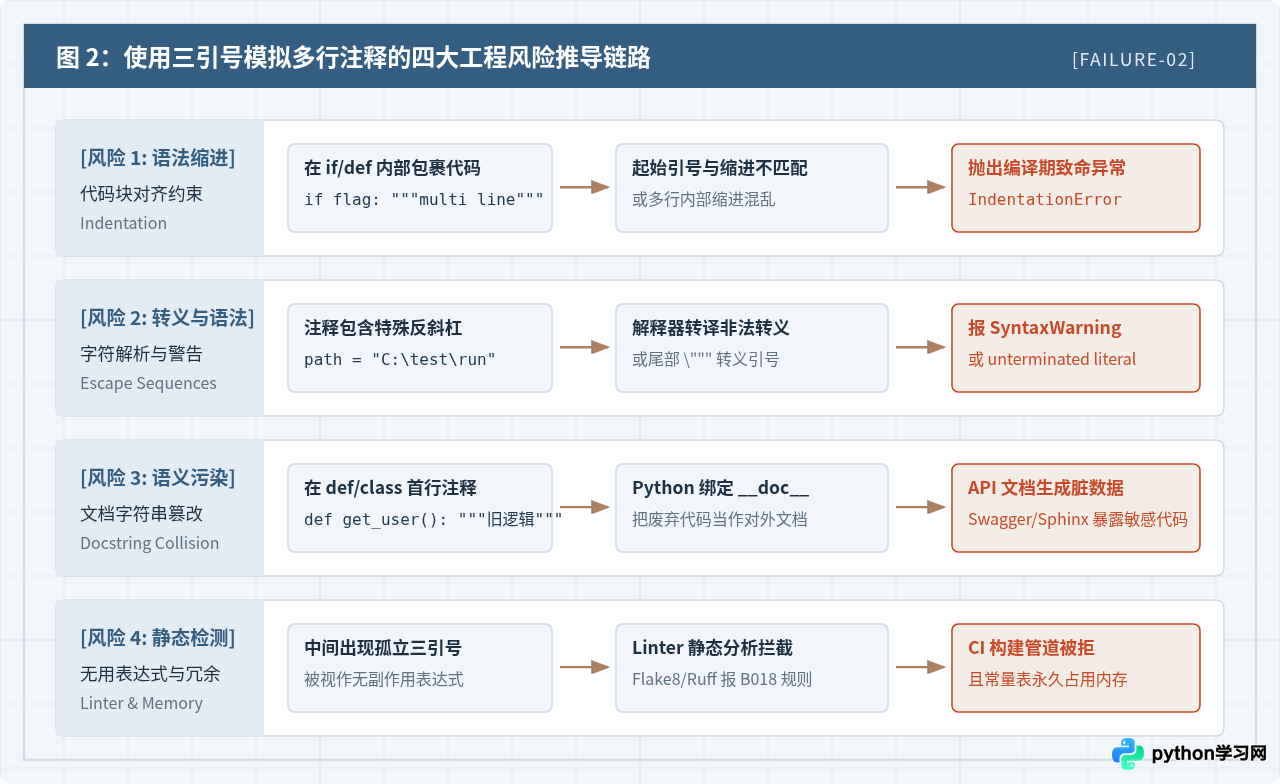Image resolution: width=1280 pixels, height=784 pixels.
Task: Click the "报 SyntaxWarning" result title
Action: [1045, 328]
